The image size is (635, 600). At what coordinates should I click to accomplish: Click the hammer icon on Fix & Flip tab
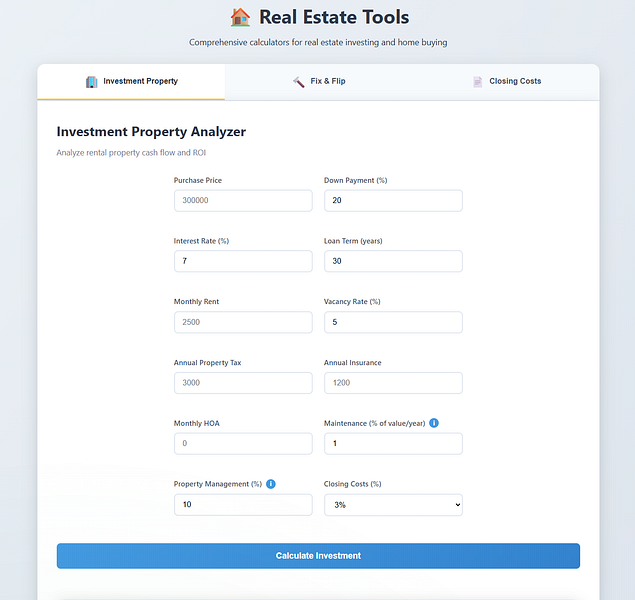point(299,82)
